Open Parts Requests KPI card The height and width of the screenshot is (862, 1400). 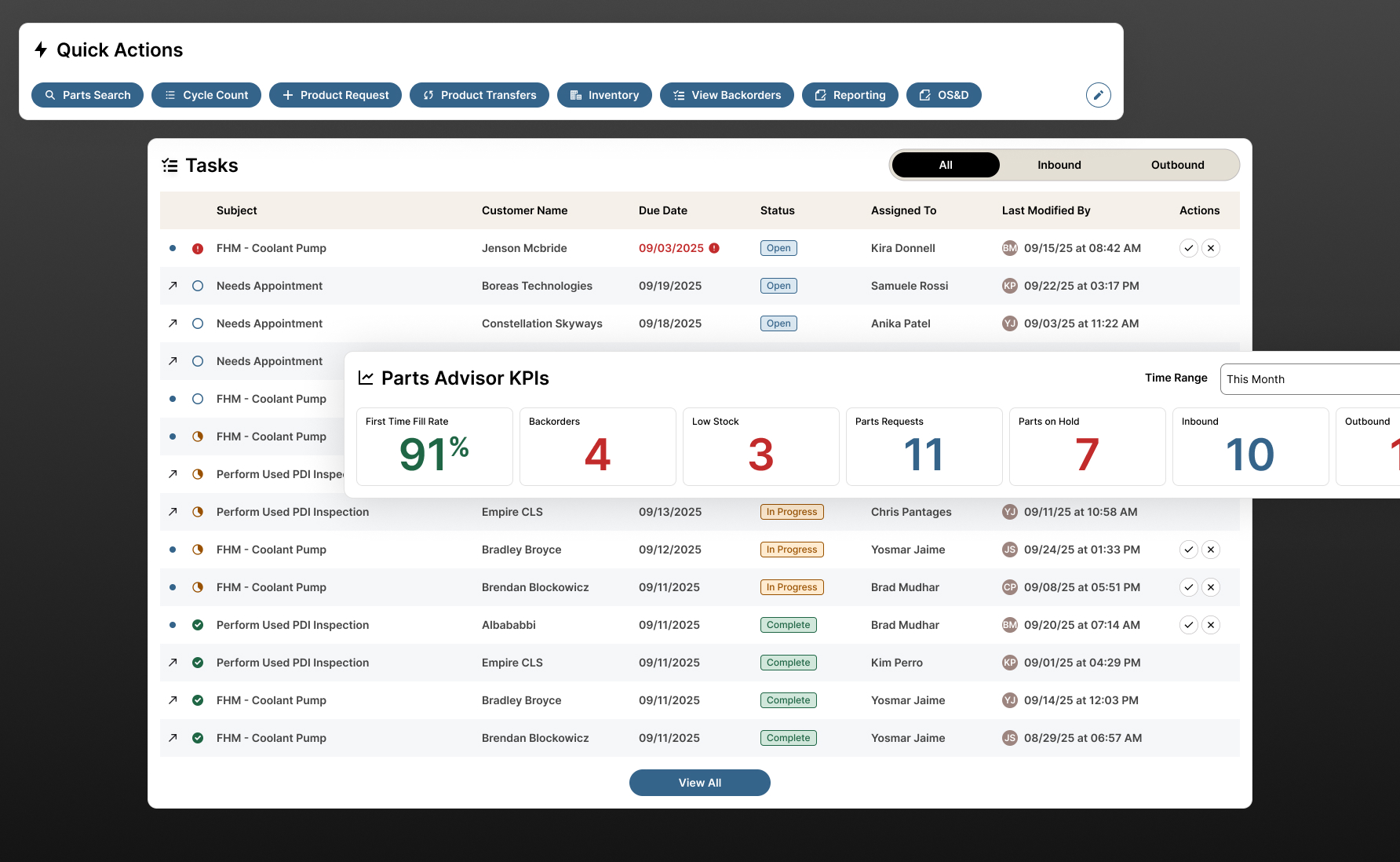tap(924, 447)
